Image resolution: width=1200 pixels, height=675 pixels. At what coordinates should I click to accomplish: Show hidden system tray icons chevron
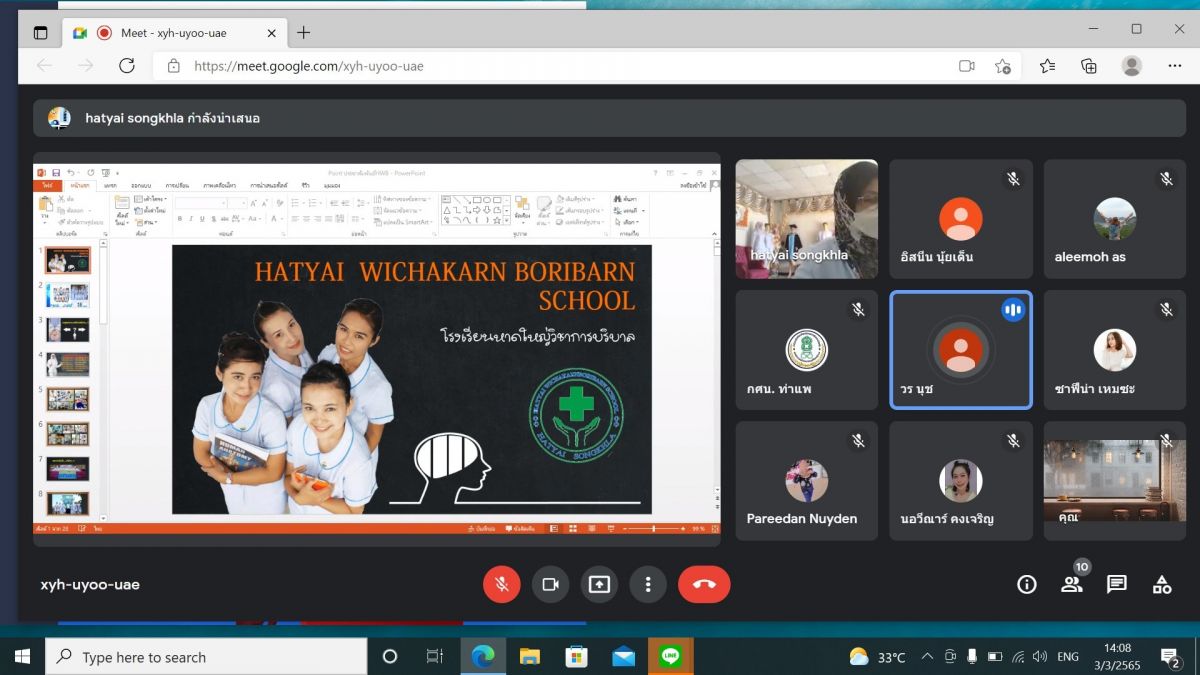coord(927,657)
